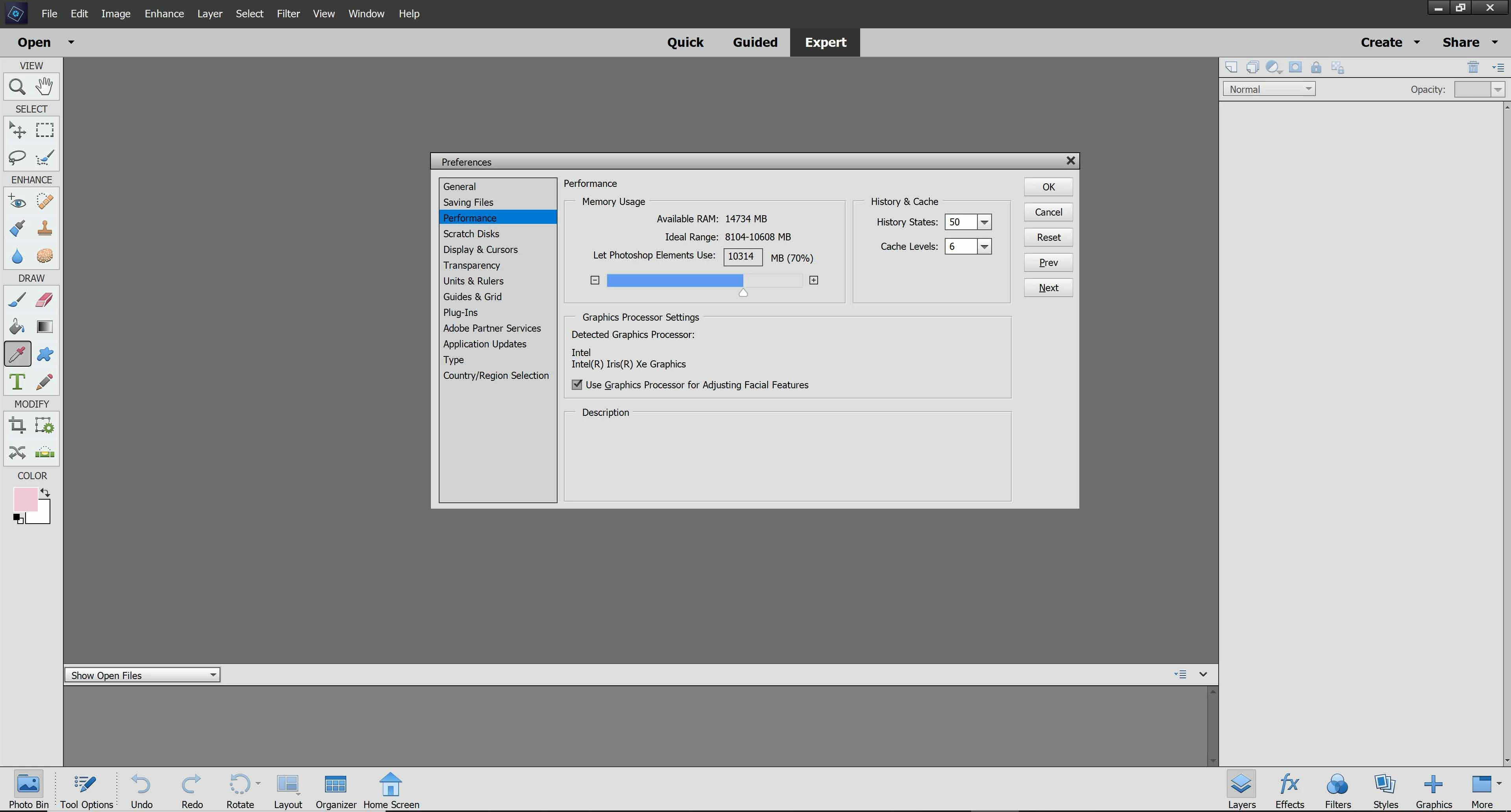Select the Hand tool
The image size is (1511, 812).
[44, 87]
